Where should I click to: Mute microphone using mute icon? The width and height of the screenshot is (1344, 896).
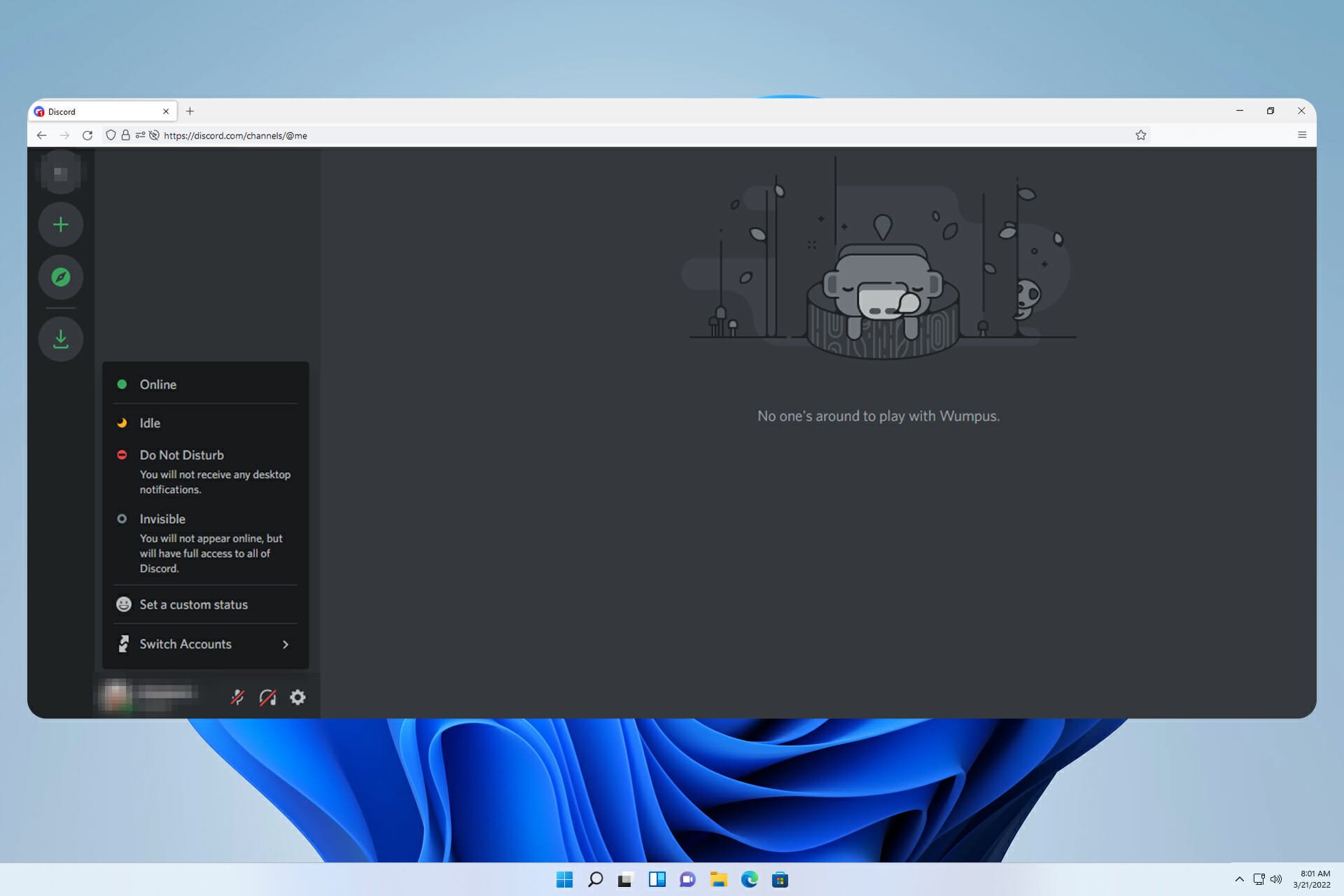235,697
